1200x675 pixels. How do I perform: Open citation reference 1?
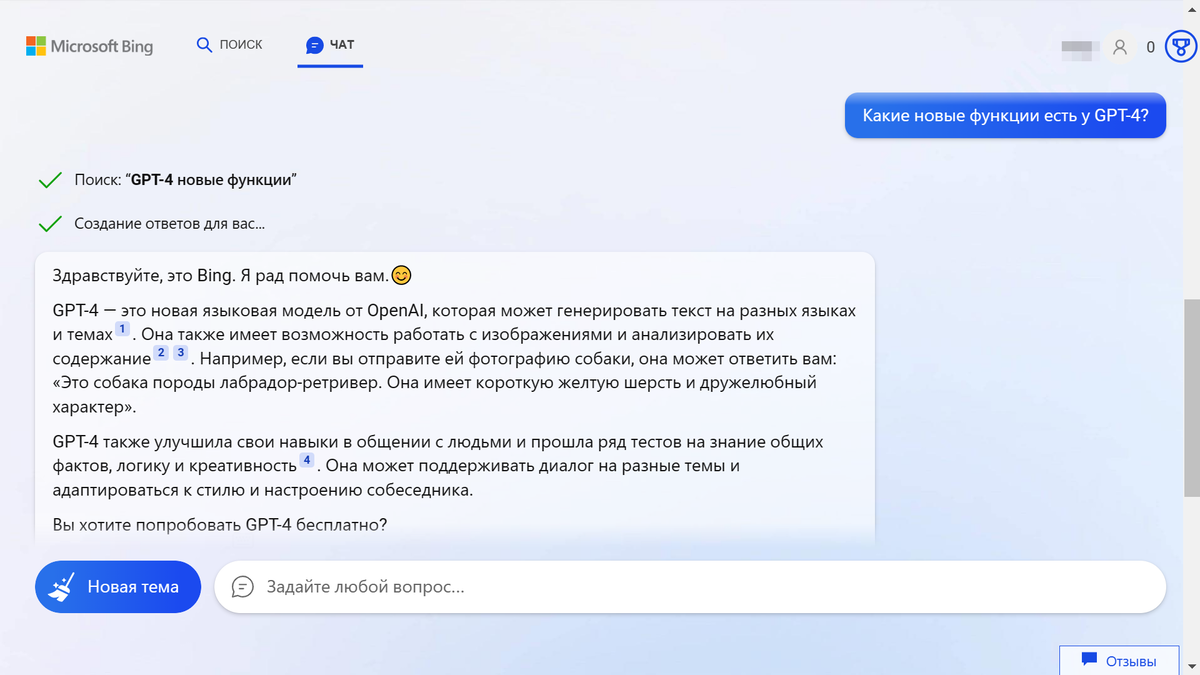tap(122, 329)
